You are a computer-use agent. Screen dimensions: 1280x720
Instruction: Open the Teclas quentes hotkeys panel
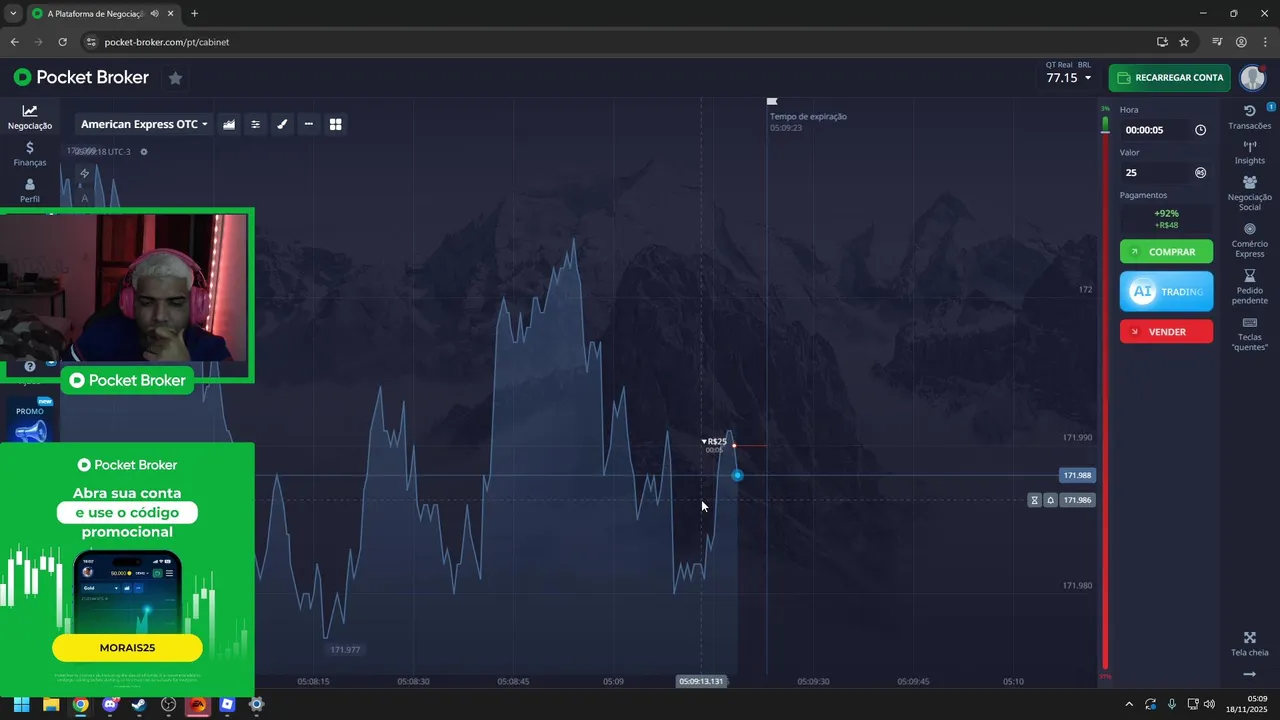(1249, 333)
